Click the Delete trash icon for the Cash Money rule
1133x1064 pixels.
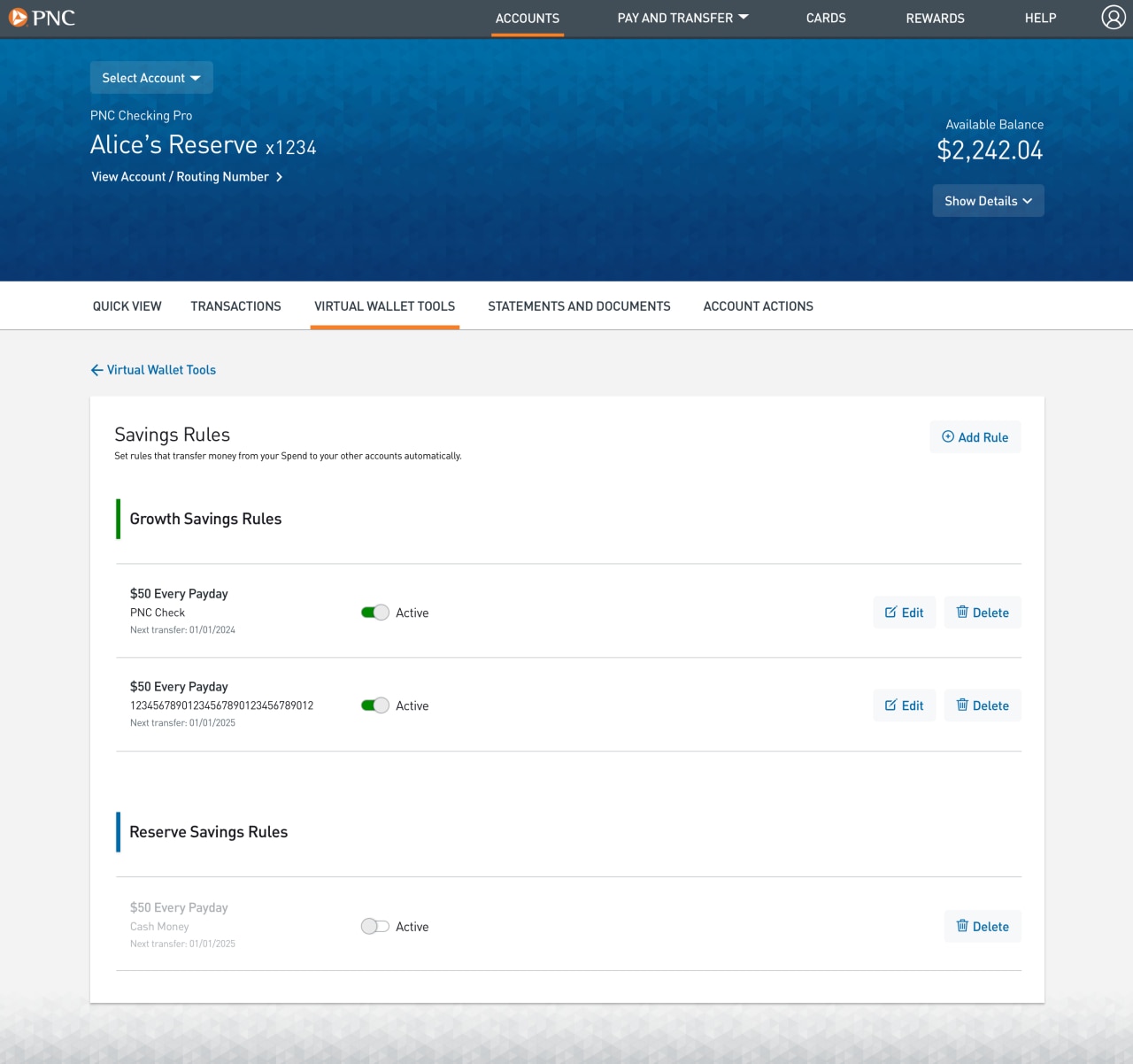pyautogui.click(x=963, y=926)
